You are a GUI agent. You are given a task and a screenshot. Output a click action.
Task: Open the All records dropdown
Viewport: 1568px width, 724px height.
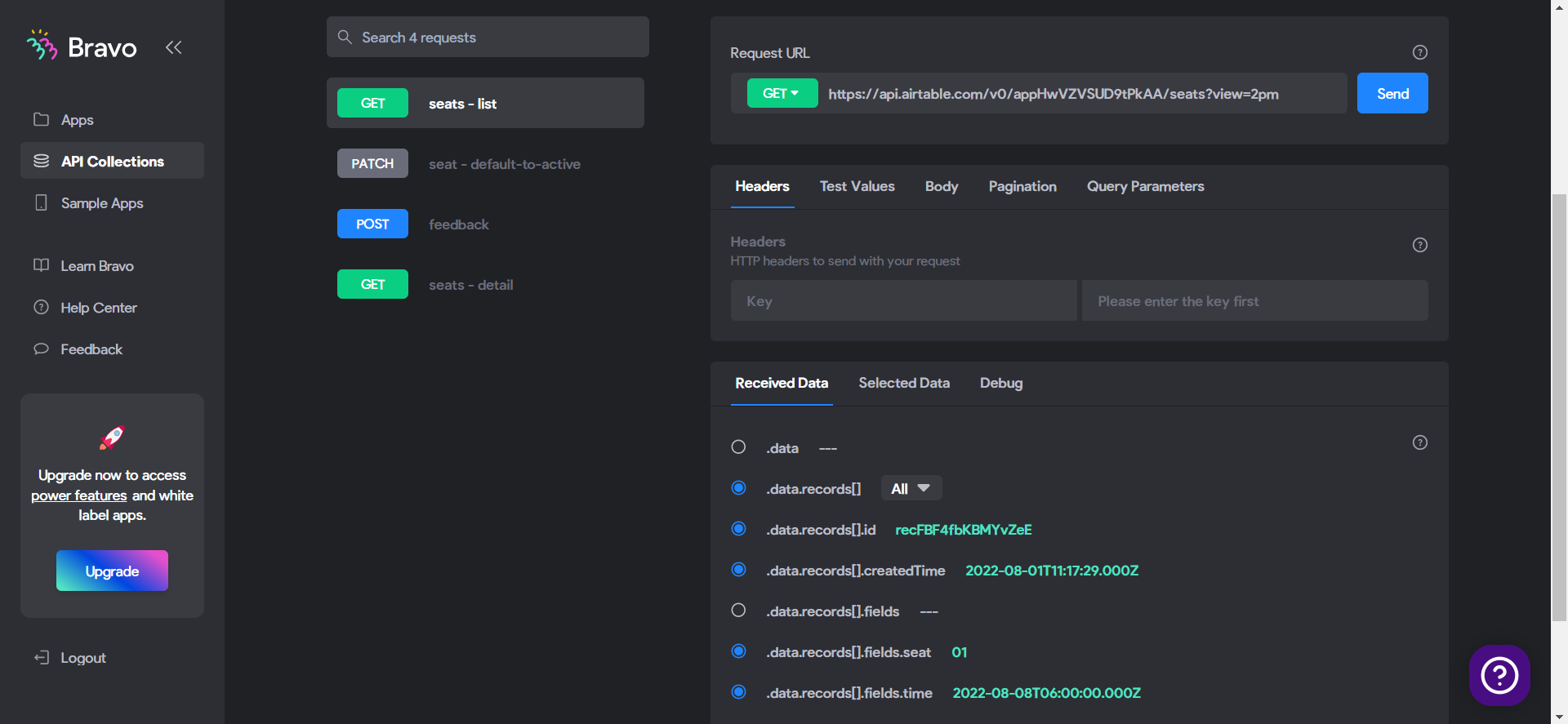click(911, 488)
